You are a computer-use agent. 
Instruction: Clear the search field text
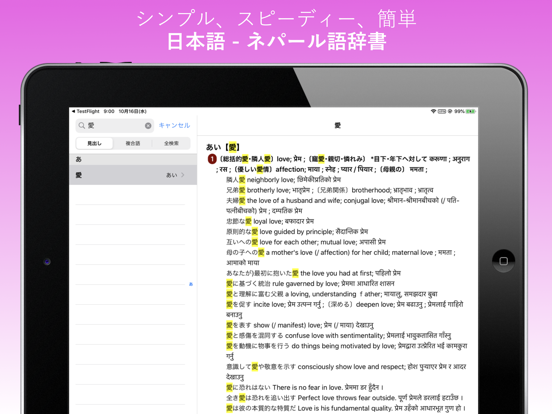click(x=148, y=126)
